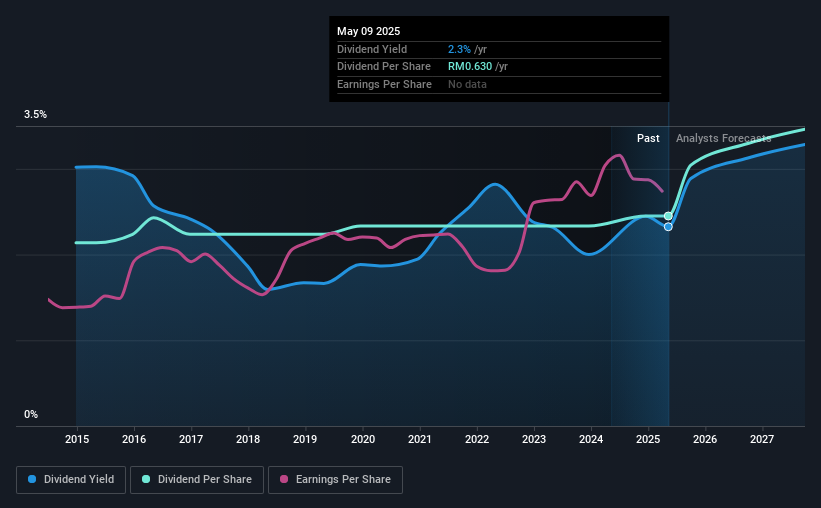The width and height of the screenshot is (821, 508).
Task: Click the 3.5% y-axis label
Action: [x=35, y=114]
